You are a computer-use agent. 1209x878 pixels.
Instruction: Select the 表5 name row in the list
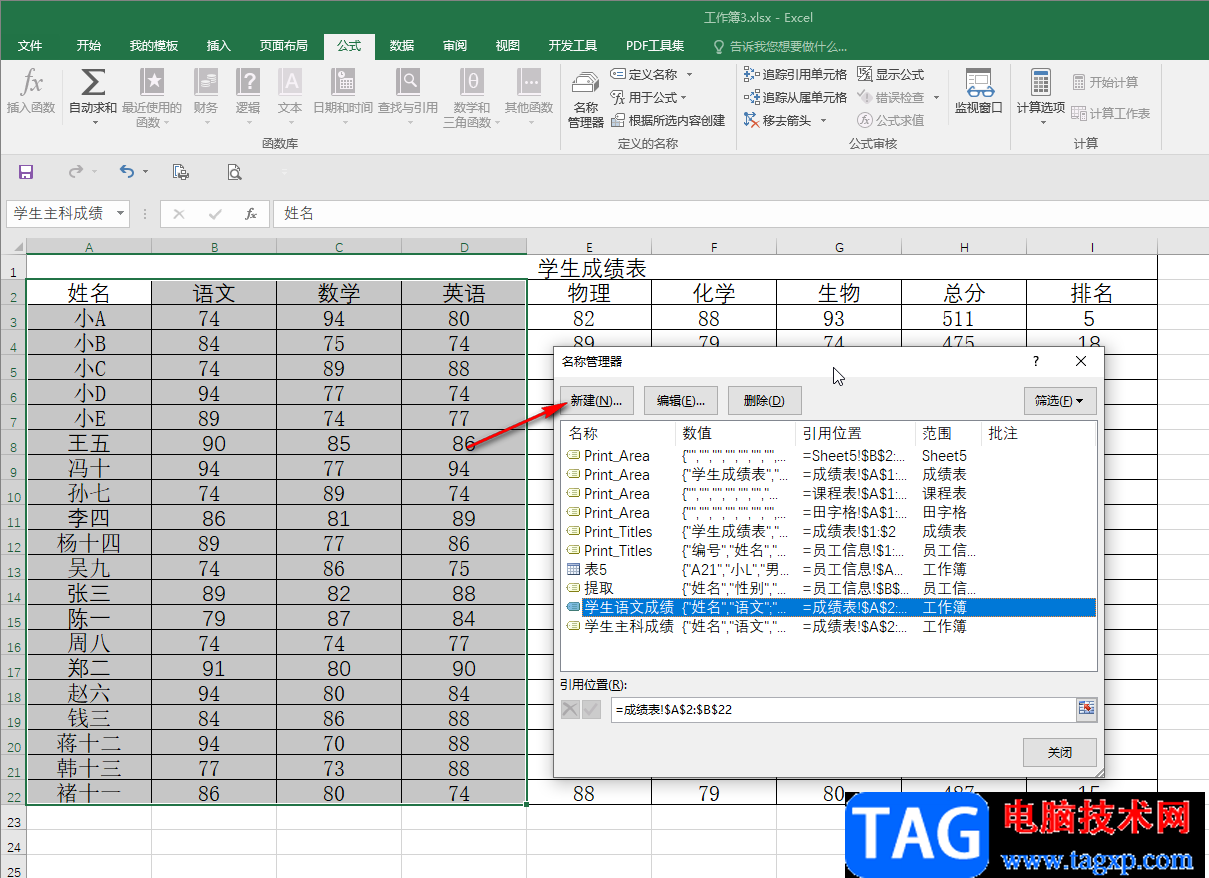[828, 569]
